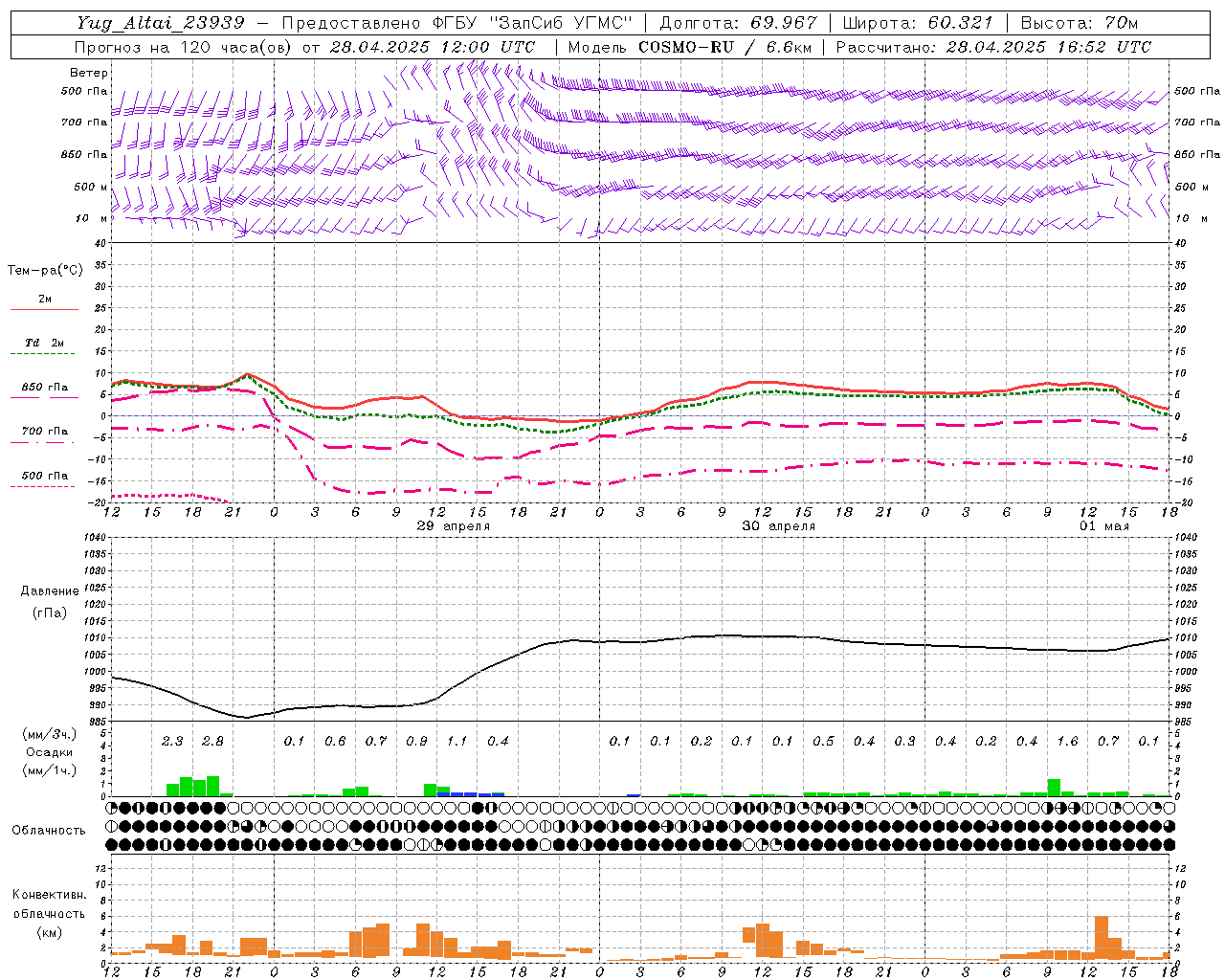Click the text Прогноз на 120 часа(ов)
The image size is (1225, 980).
(x=184, y=47)
